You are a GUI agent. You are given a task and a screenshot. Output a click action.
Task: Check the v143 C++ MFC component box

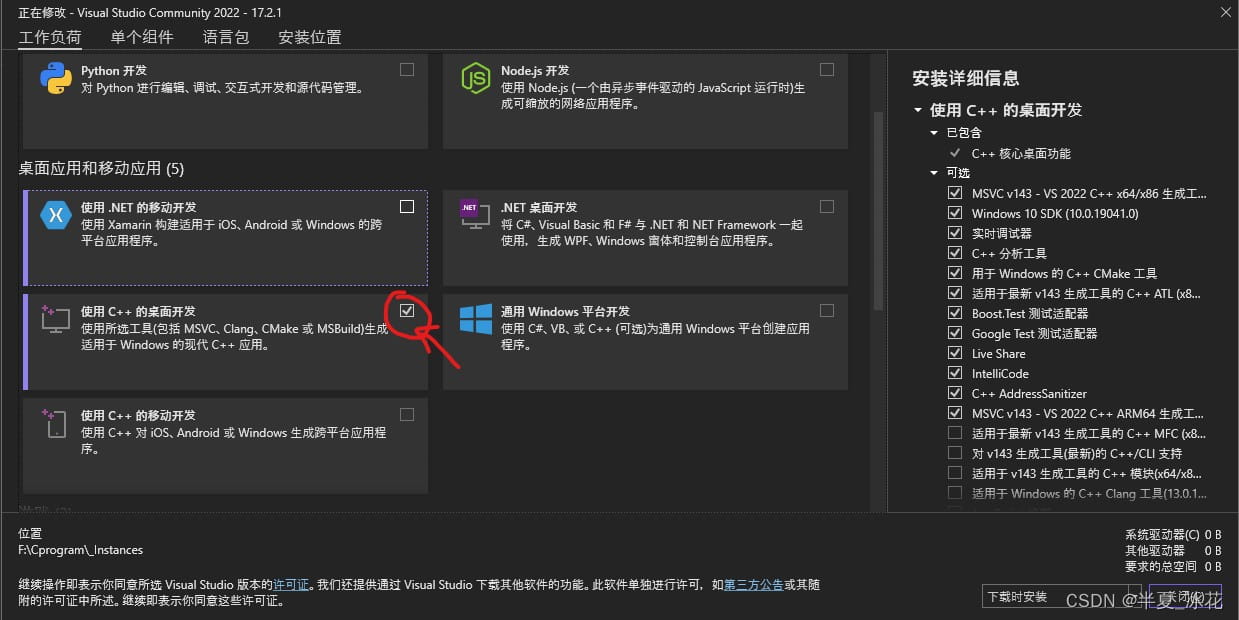(x=954, y=433)
